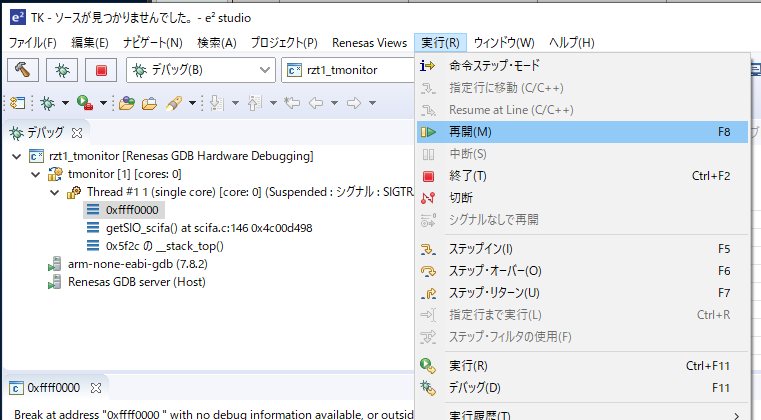Select the rzt1_tmonitor launch configuration field

347,70
